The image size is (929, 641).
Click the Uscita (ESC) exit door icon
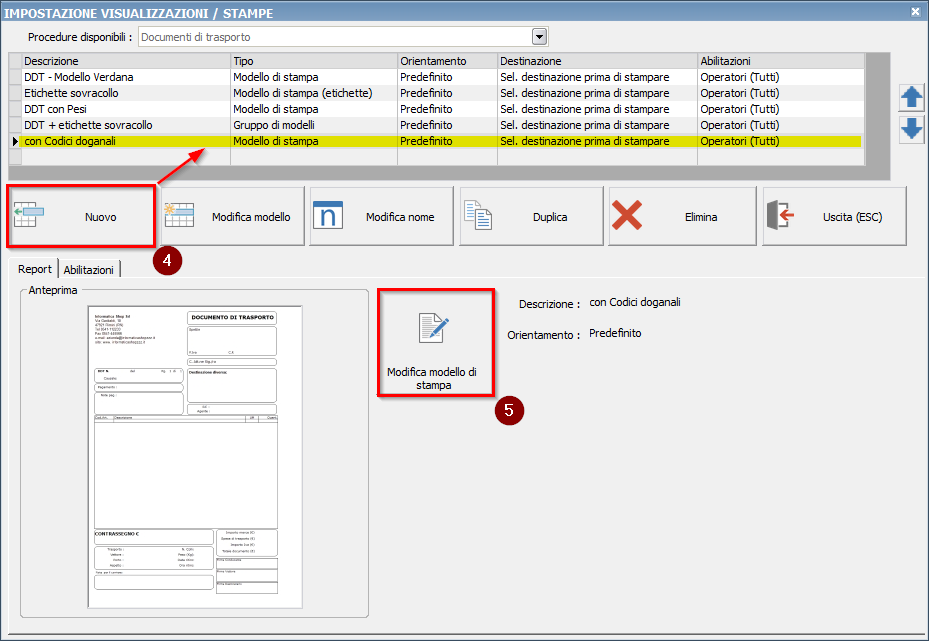click(x=780, y=216)
